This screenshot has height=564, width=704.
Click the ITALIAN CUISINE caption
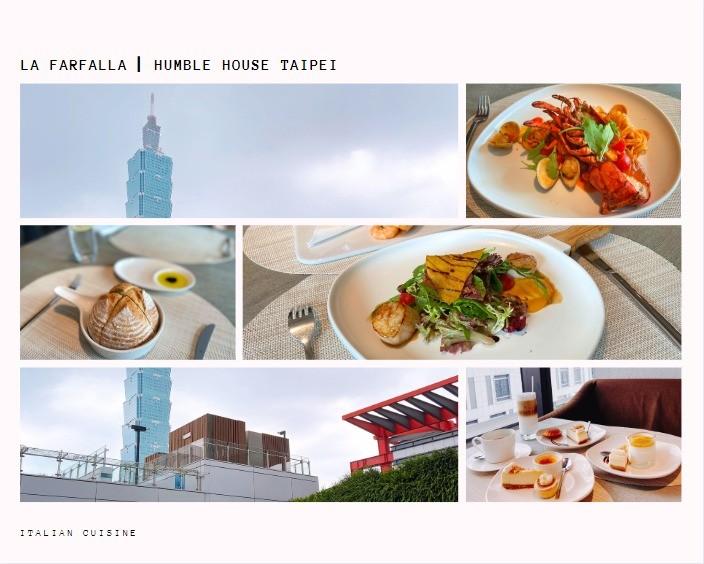(78, 533)
